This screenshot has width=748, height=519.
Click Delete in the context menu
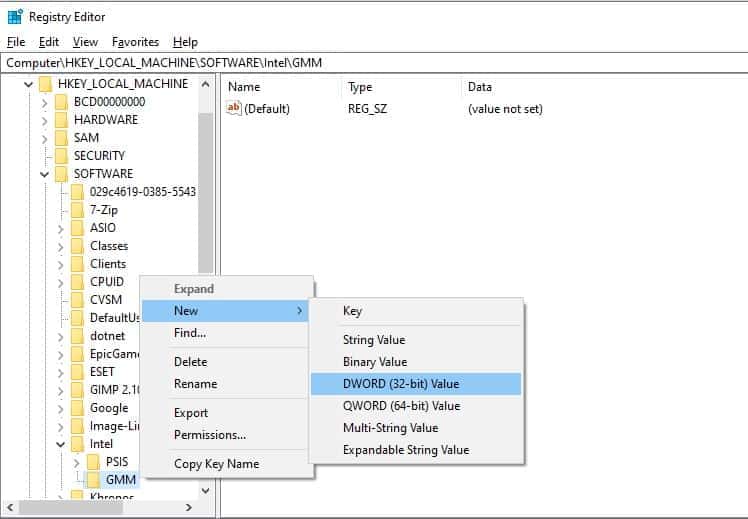(226, 362)
